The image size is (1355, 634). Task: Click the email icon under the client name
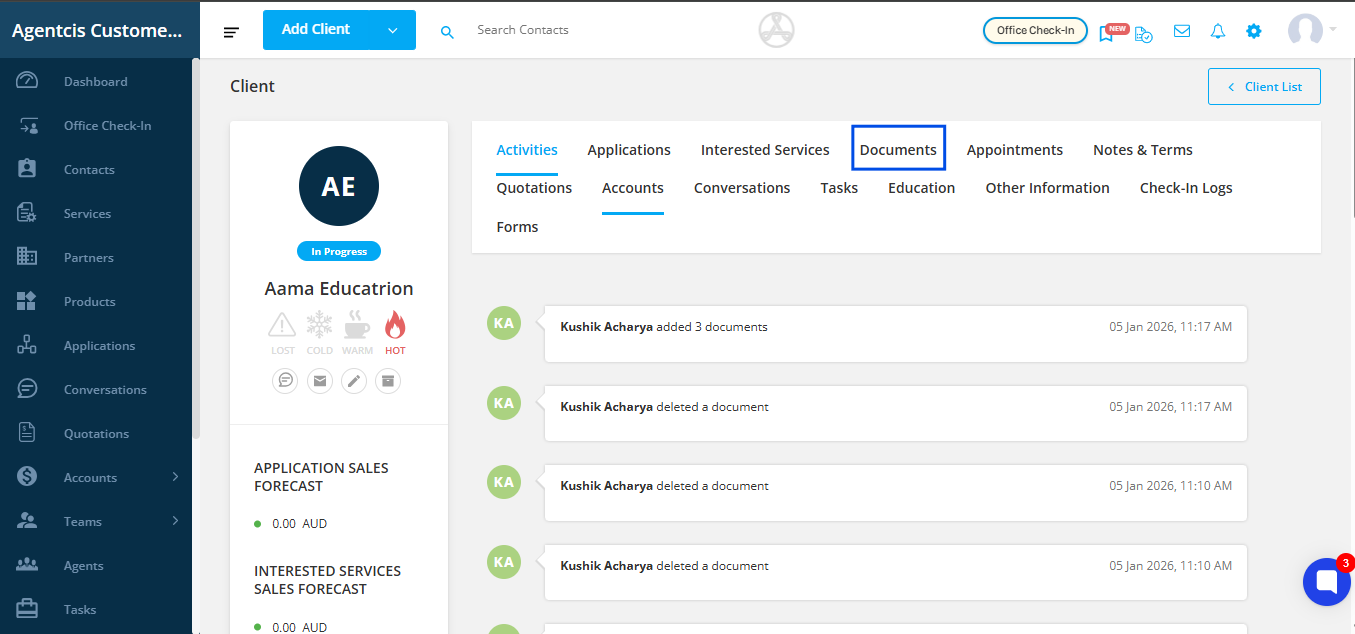[320, 380]
